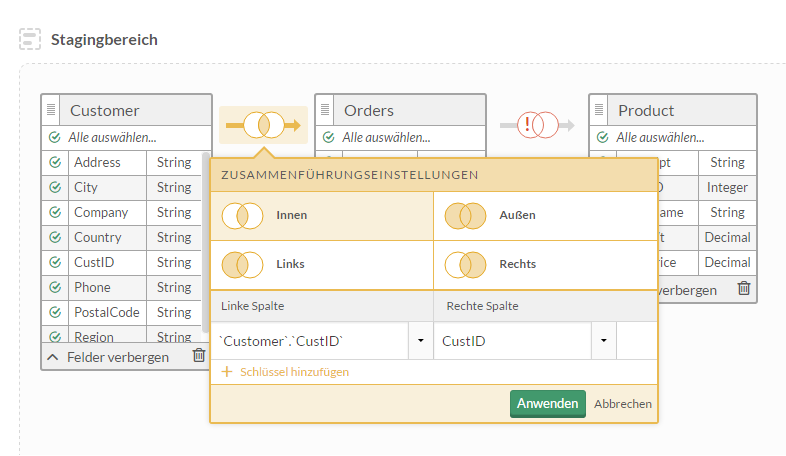The image size is (786, 456).
Task: Open the Rechte Spalte CustID dropdown
Action: 604,341
